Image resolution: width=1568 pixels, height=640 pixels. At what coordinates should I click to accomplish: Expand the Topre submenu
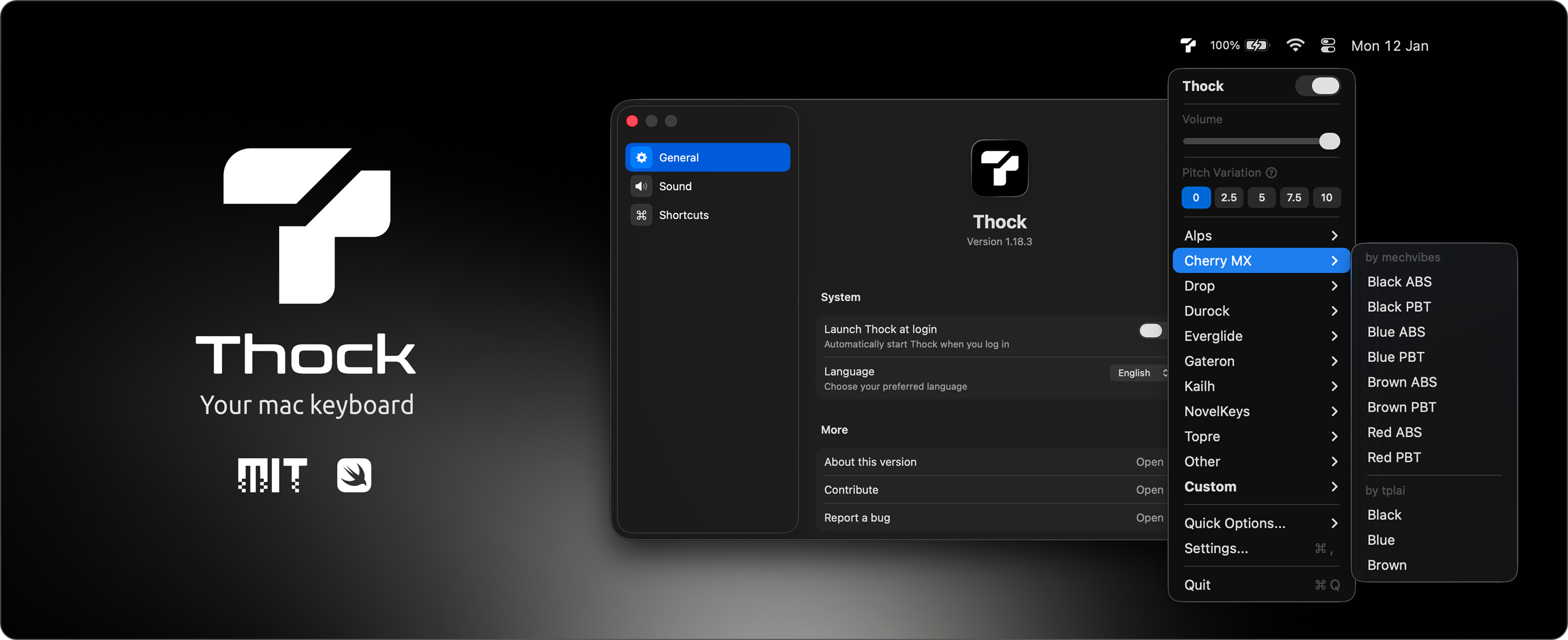(1261, 436)
